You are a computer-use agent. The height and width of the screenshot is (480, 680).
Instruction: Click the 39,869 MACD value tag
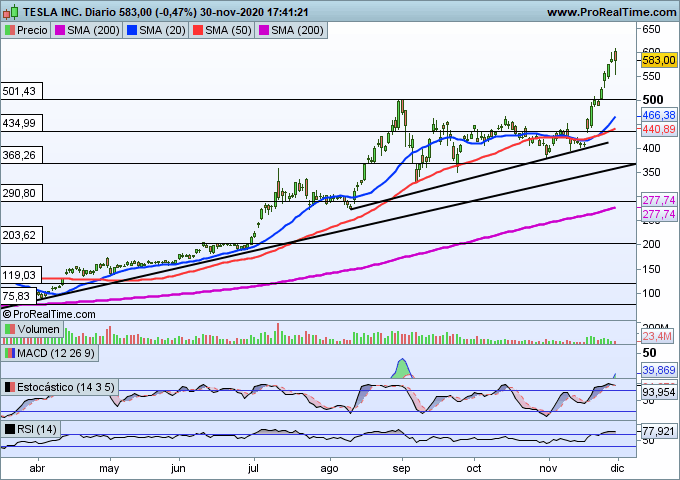click(659, 370)
